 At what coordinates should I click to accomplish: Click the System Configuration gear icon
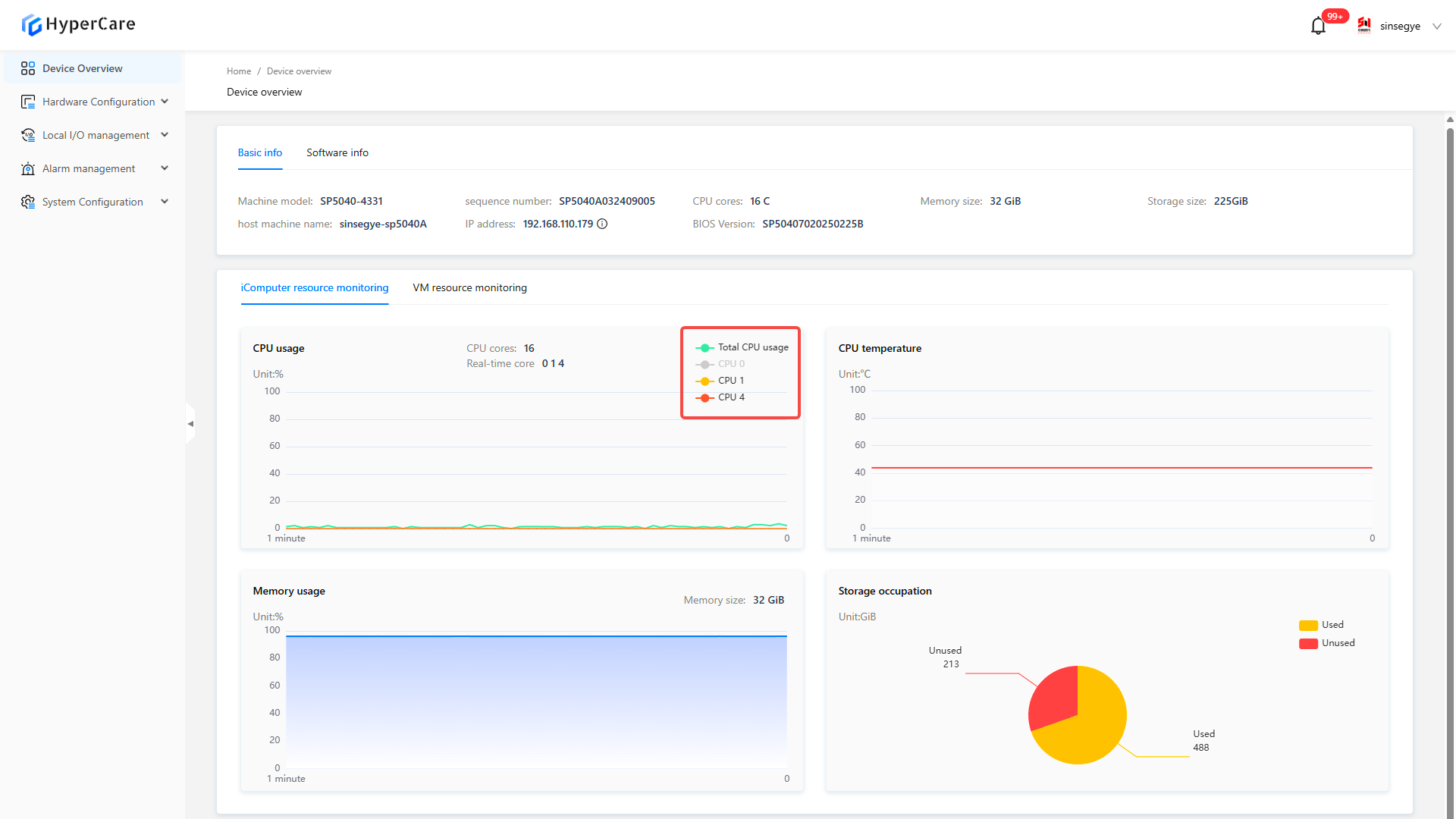pos(28,202)
